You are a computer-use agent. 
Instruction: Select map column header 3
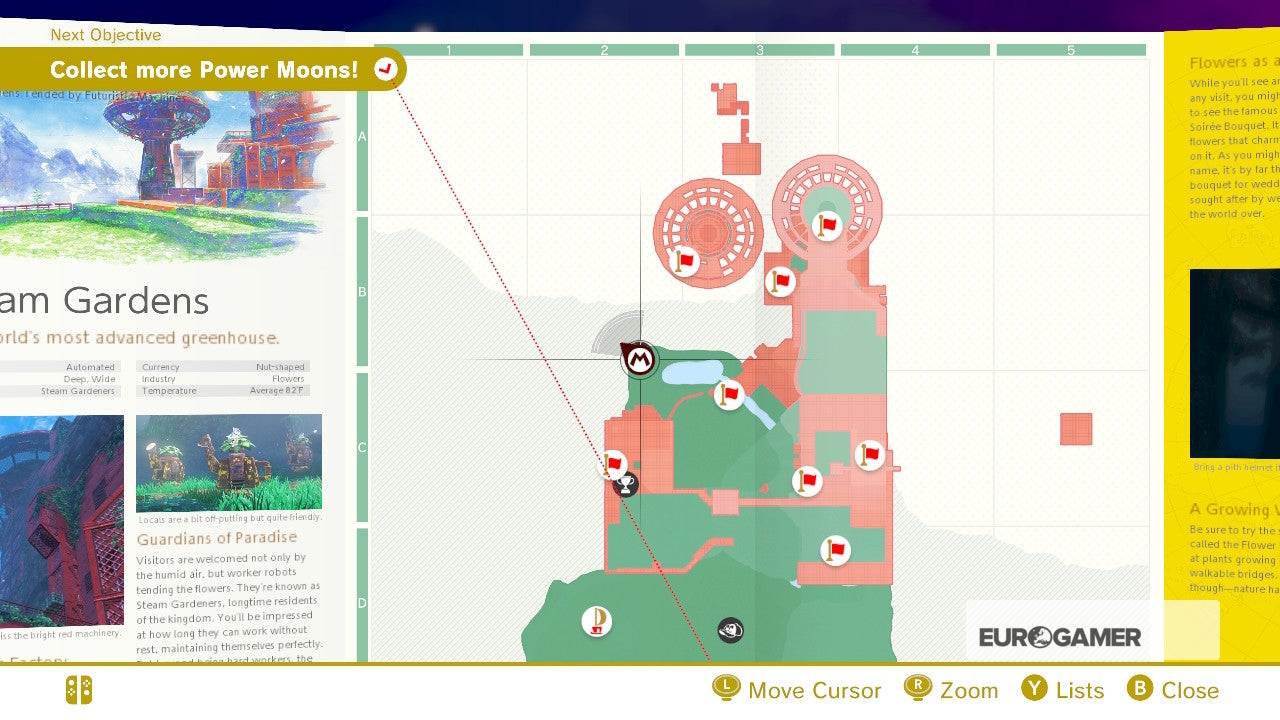coord(760,50)
